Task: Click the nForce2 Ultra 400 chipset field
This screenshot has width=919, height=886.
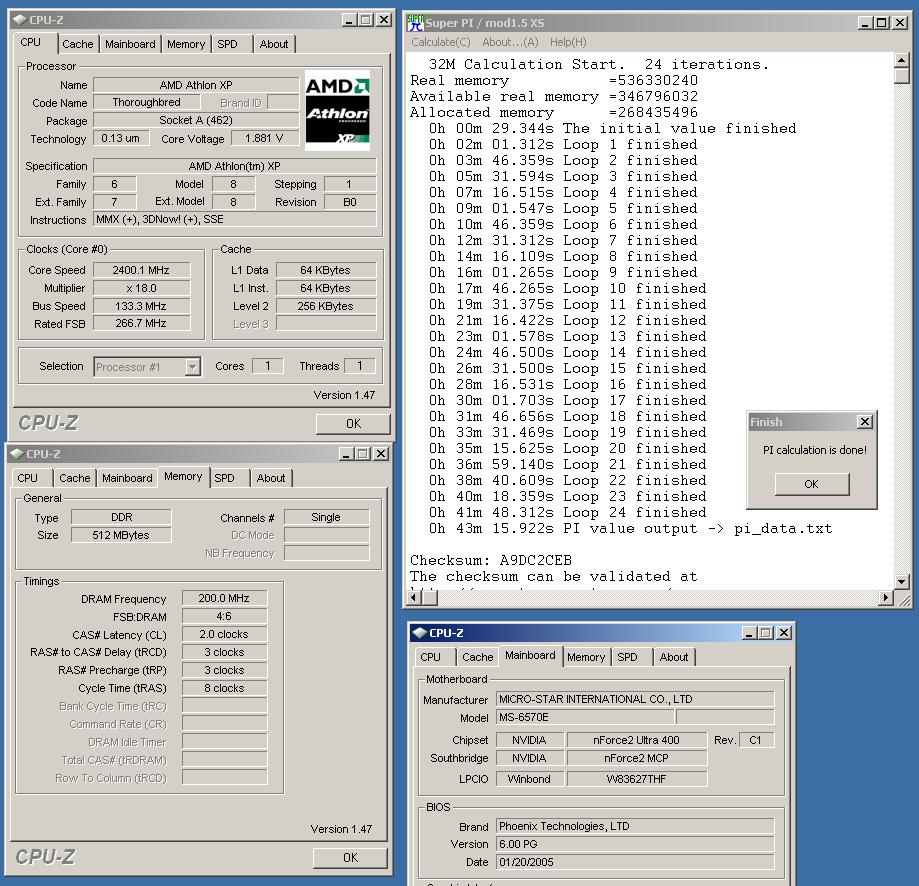Action: (x=637, y=740)
